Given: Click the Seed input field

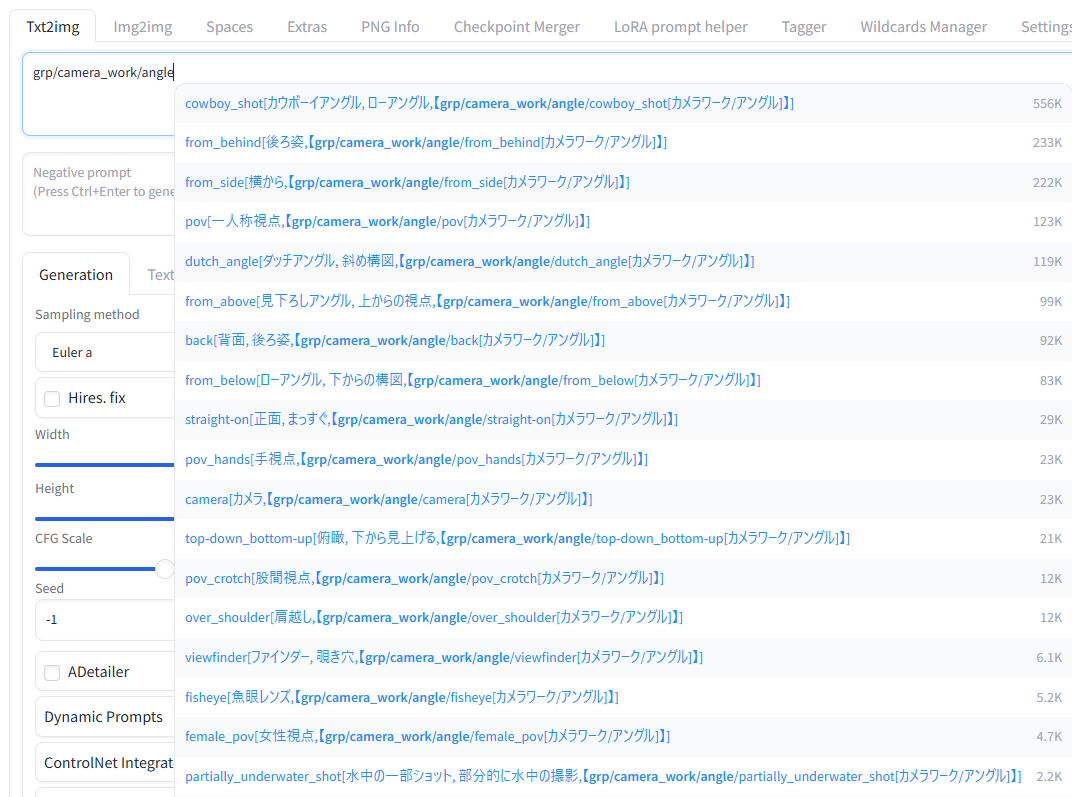Looking at the screenshot, I should click(x=105, y=620).
